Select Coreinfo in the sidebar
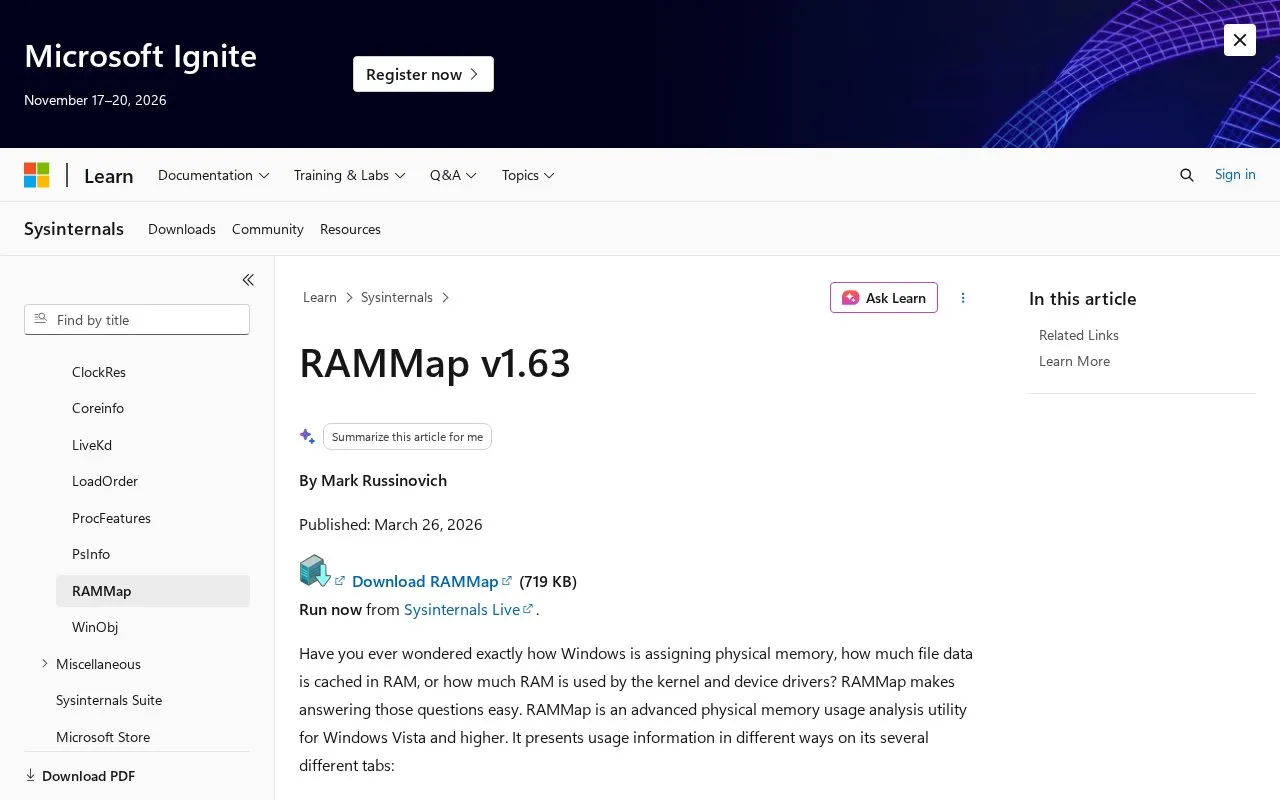 click(x=98, y=408)
